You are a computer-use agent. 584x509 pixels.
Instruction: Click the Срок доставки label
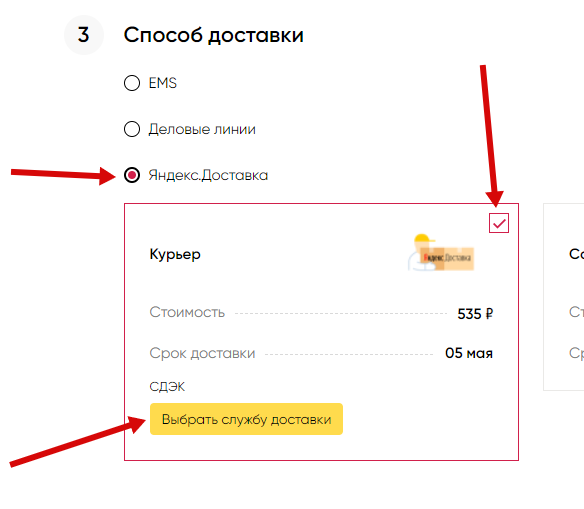tap(202, 353)
